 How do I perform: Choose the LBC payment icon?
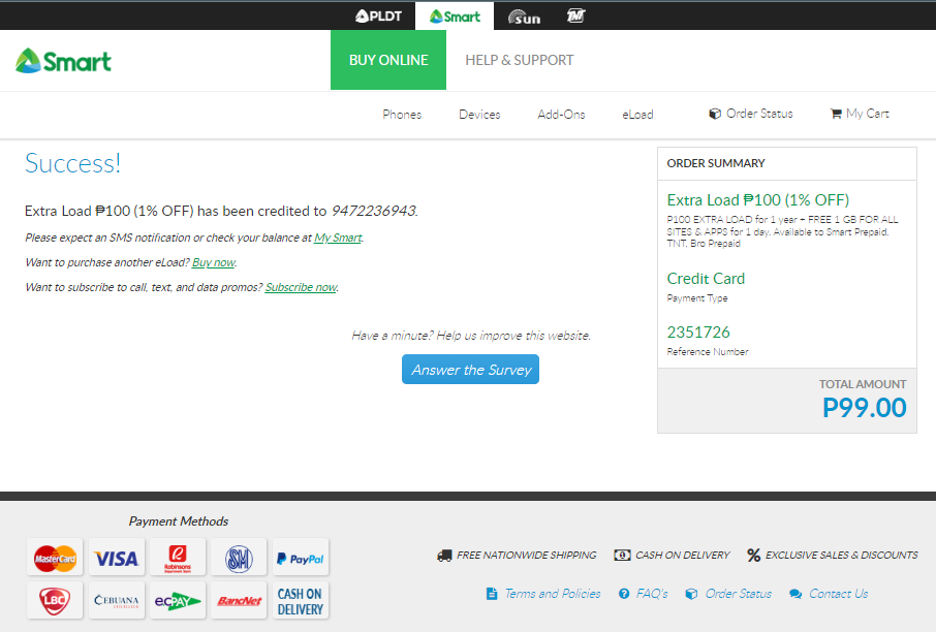[x=55, y=600]
